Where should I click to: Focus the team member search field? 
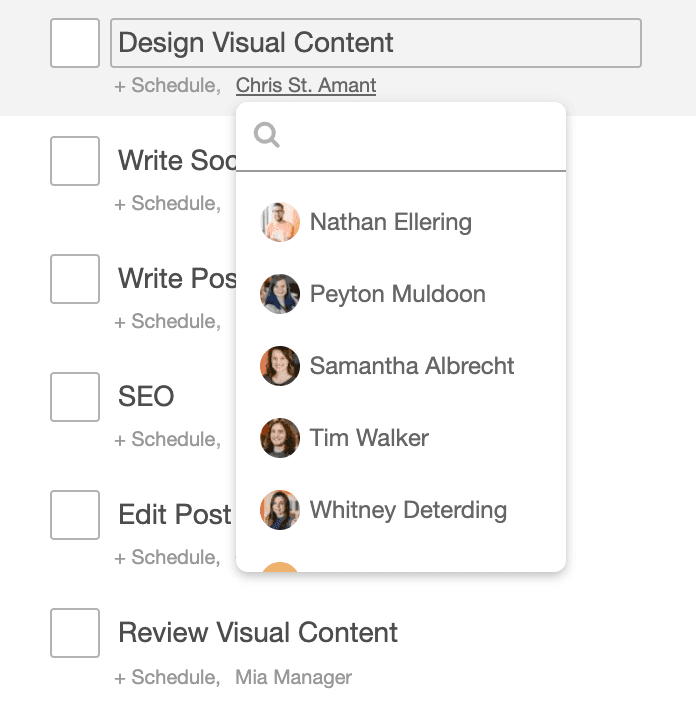click(420, 136)
